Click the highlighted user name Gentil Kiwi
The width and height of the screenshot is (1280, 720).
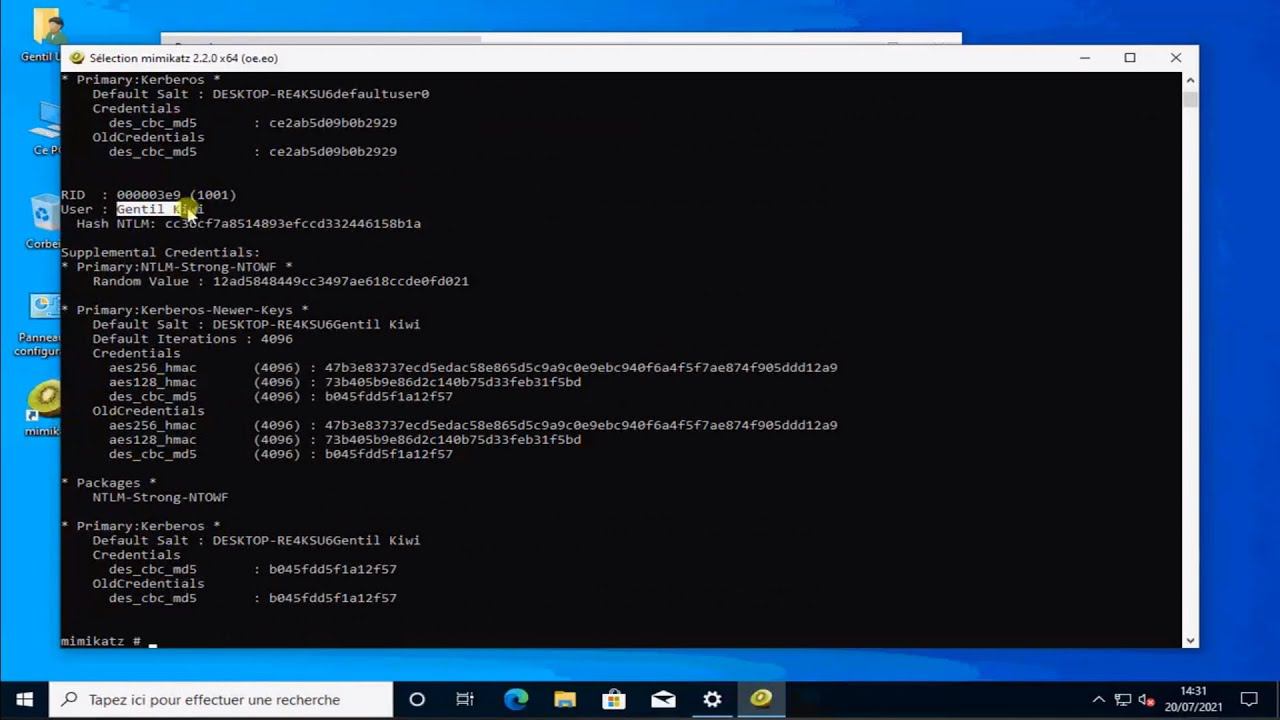click(x=160, y=209)
